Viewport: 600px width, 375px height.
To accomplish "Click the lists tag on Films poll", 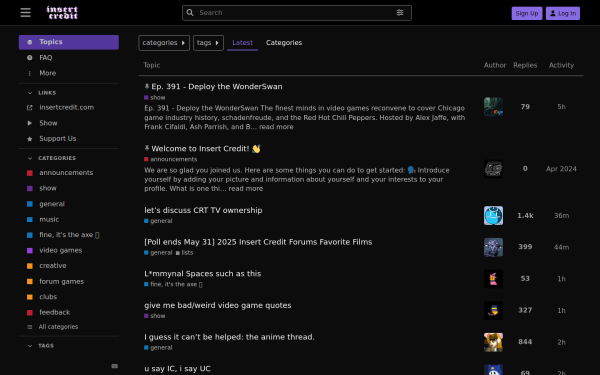I will coord(184,253).
